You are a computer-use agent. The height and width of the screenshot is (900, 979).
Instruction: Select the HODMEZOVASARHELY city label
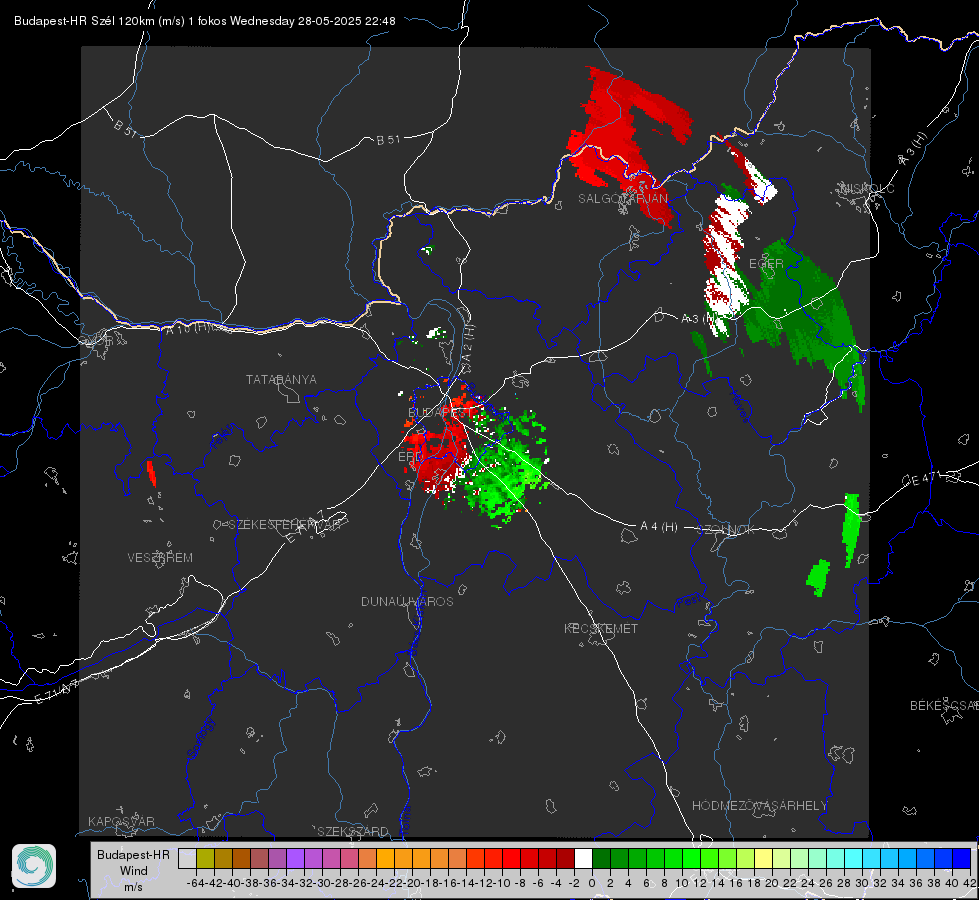click(x=759, y=806)
